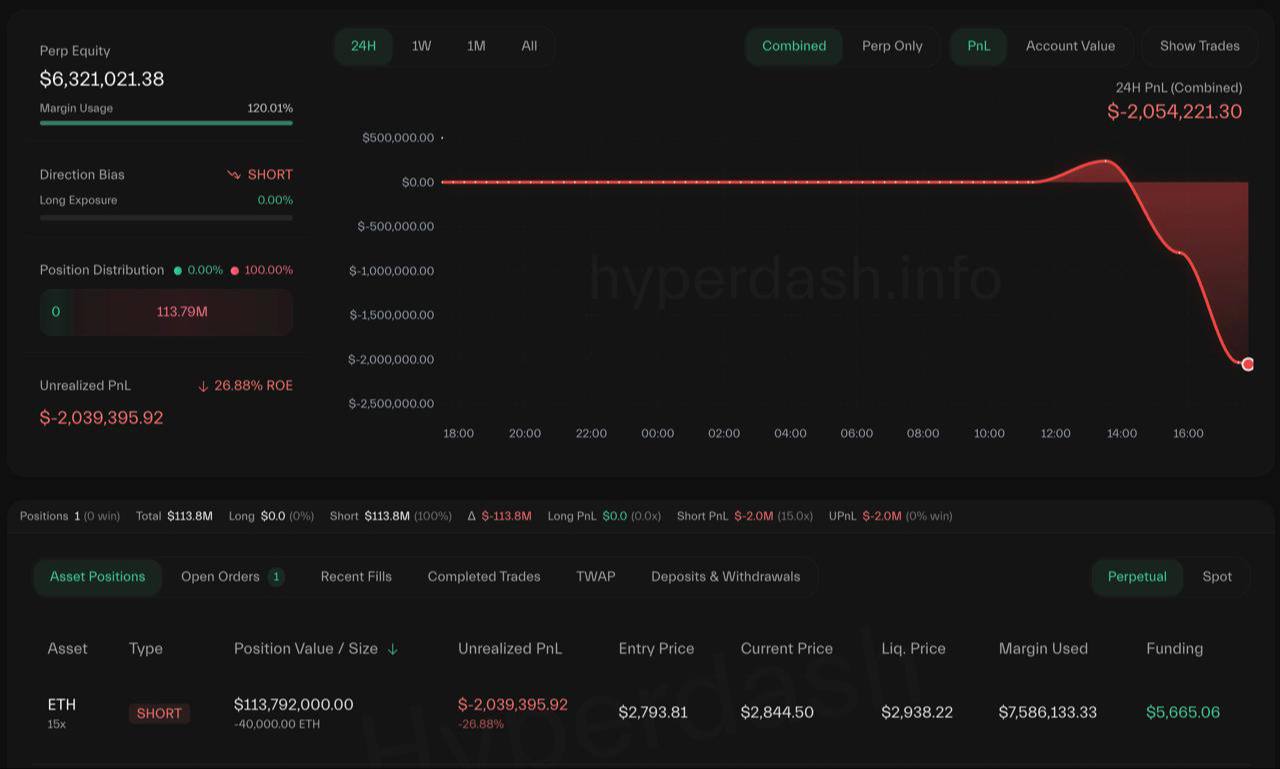Screen dimensions: 1280x769
Task: Switch chart range to 1W
Action: tap(422, 46)
